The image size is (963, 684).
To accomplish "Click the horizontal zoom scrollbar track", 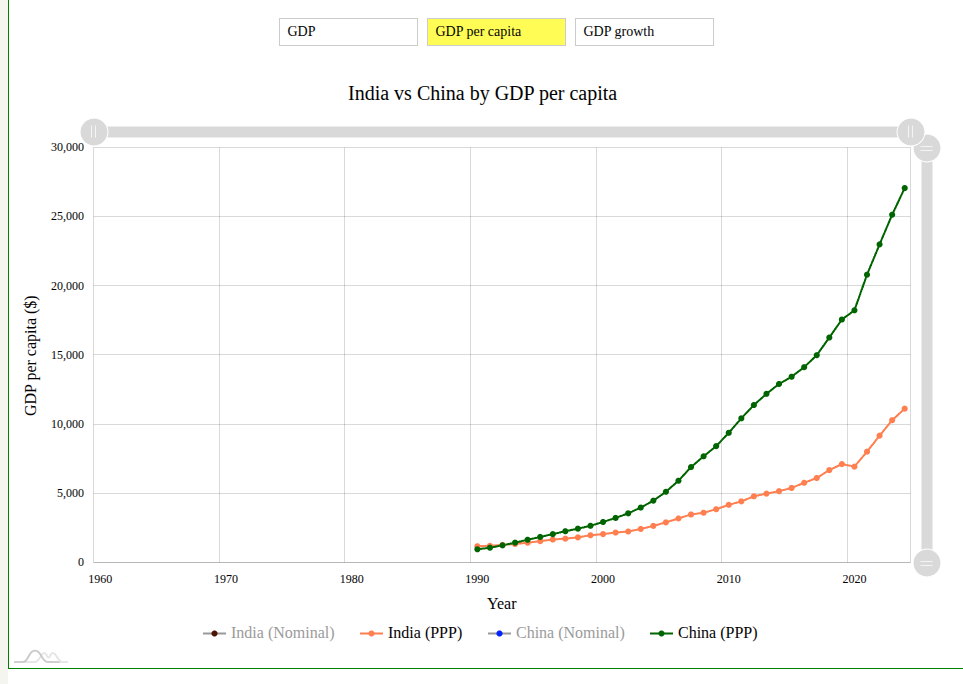I will click(502, 132).
